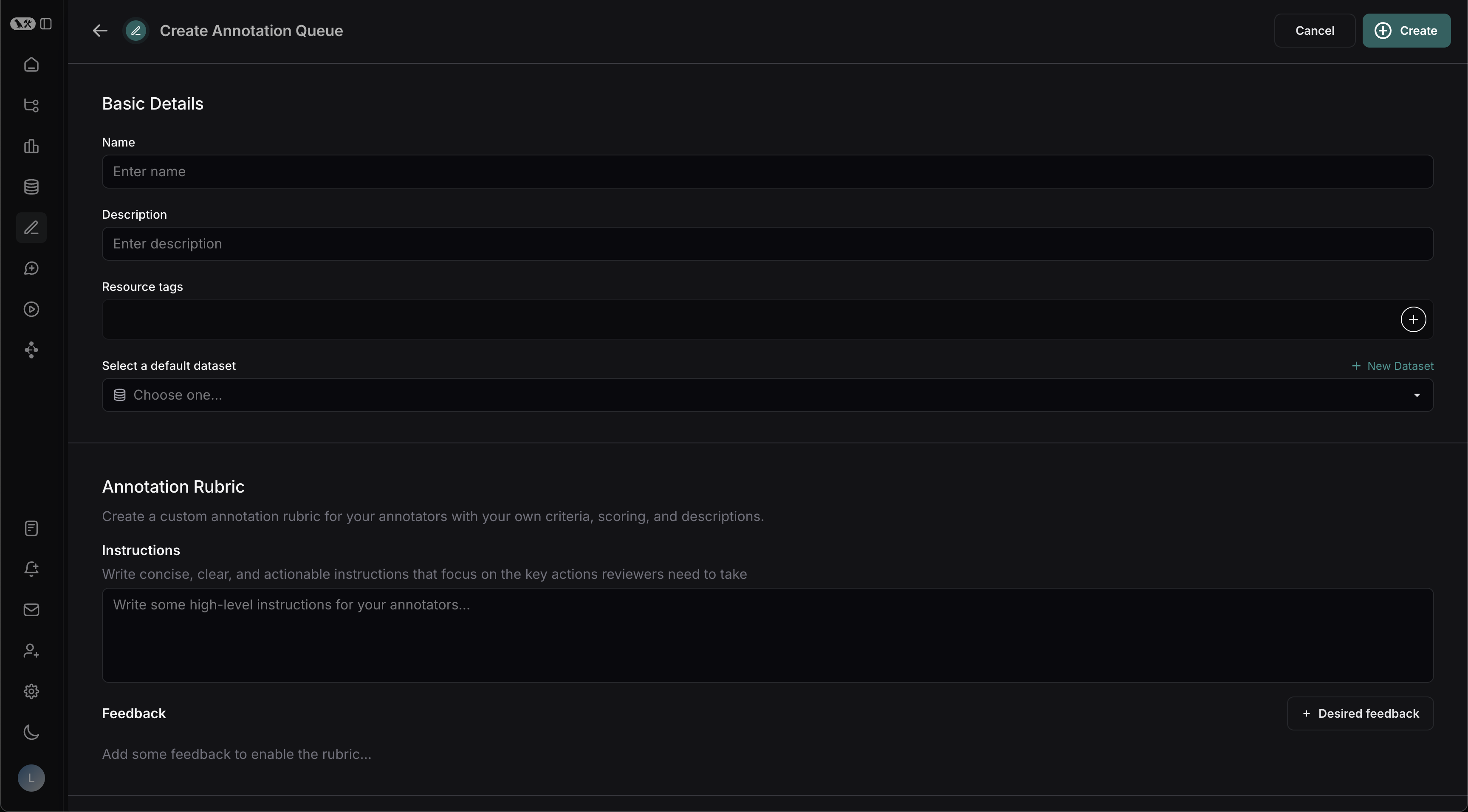Open the Monitoring dashboards icon
1468x812 pixels.
(x=31, y=147)
